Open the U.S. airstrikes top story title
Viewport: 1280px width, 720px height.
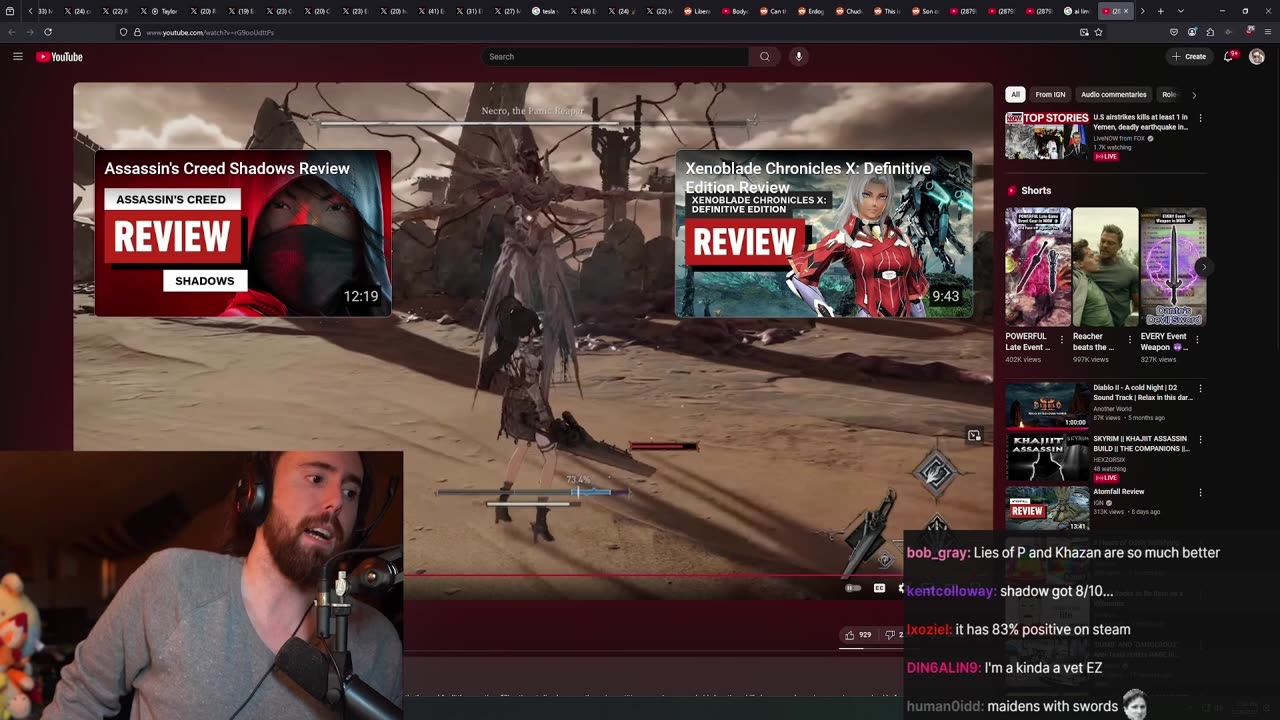[x=1141, y=122]
